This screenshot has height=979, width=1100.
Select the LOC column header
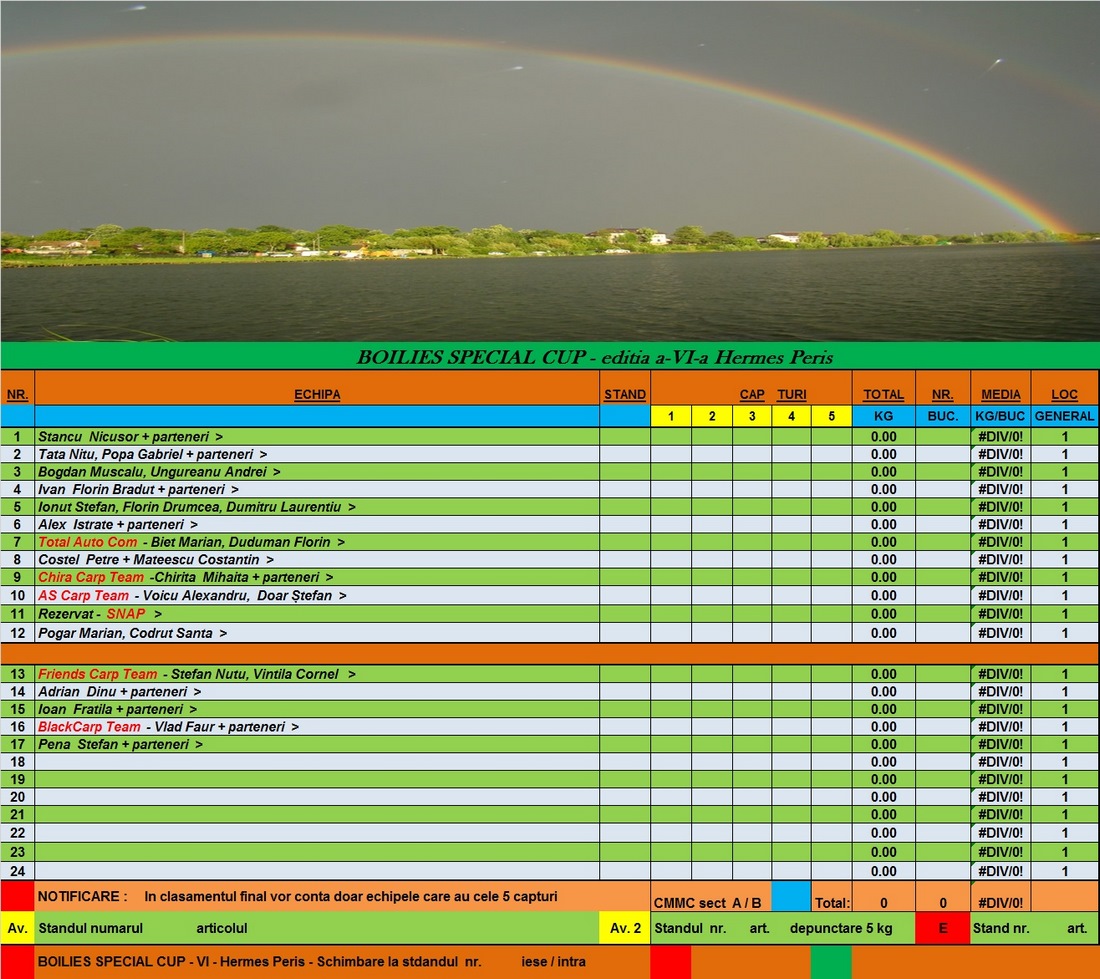tap(1064, 395)
